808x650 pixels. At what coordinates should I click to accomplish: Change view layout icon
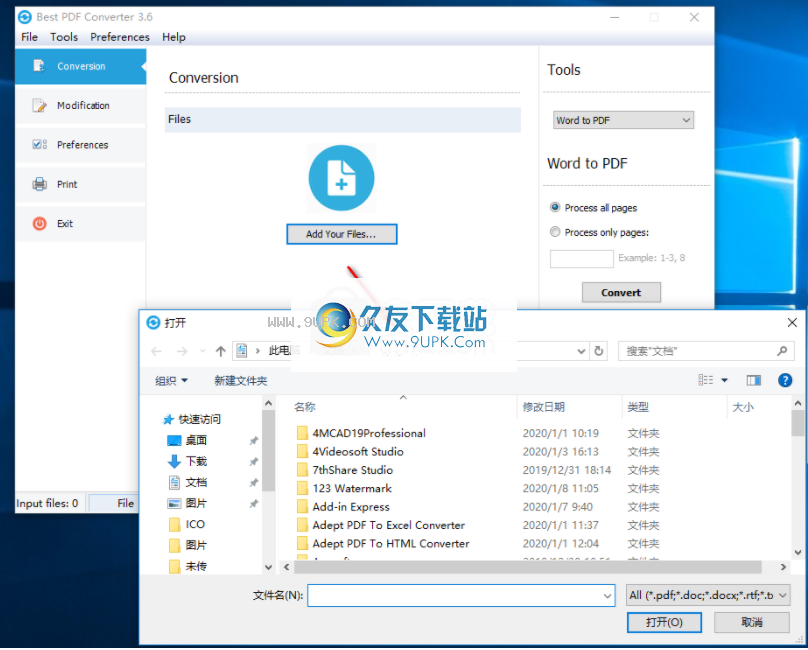point(706,380)
